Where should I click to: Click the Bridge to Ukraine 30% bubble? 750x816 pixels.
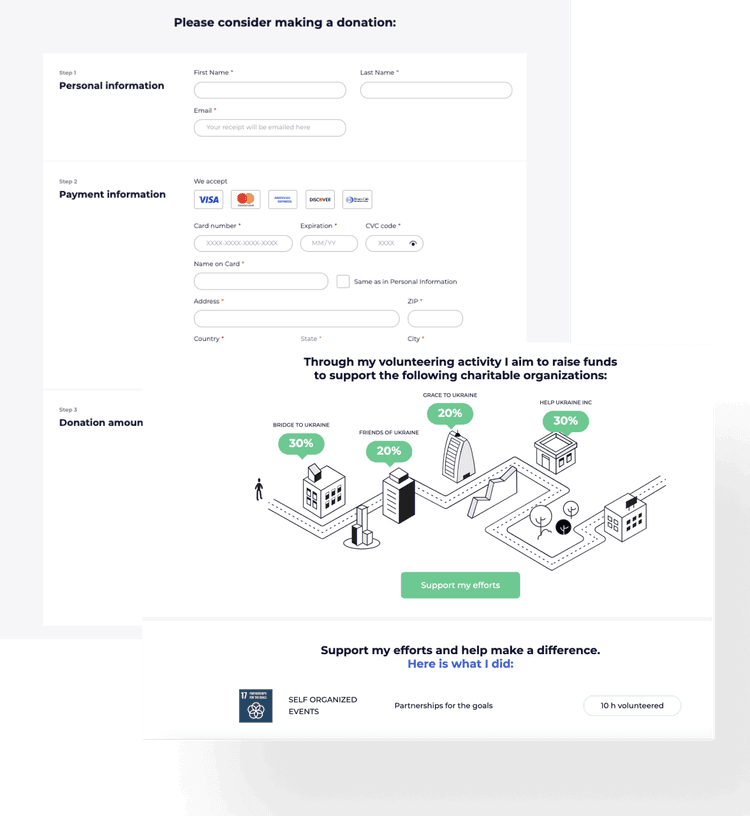(x=301, y=444)
